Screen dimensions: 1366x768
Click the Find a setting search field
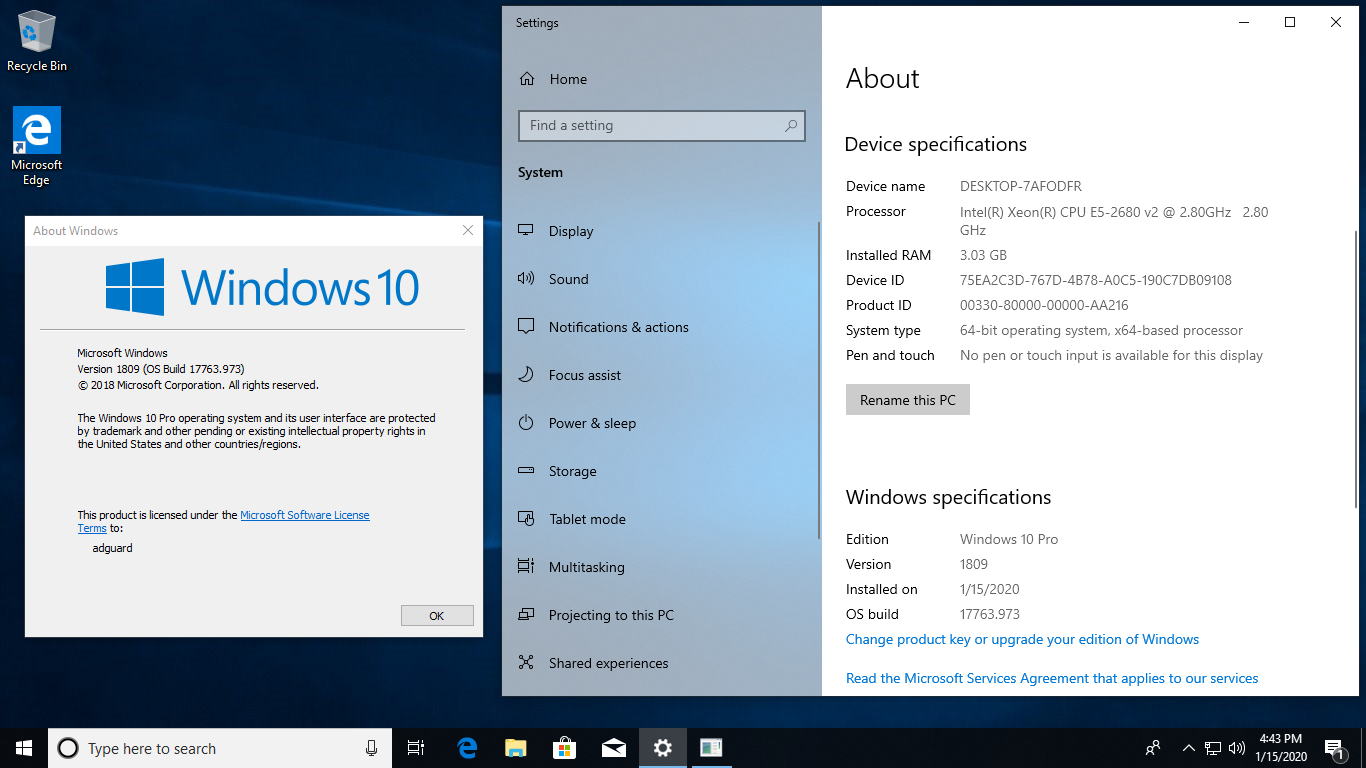(662, 126)
